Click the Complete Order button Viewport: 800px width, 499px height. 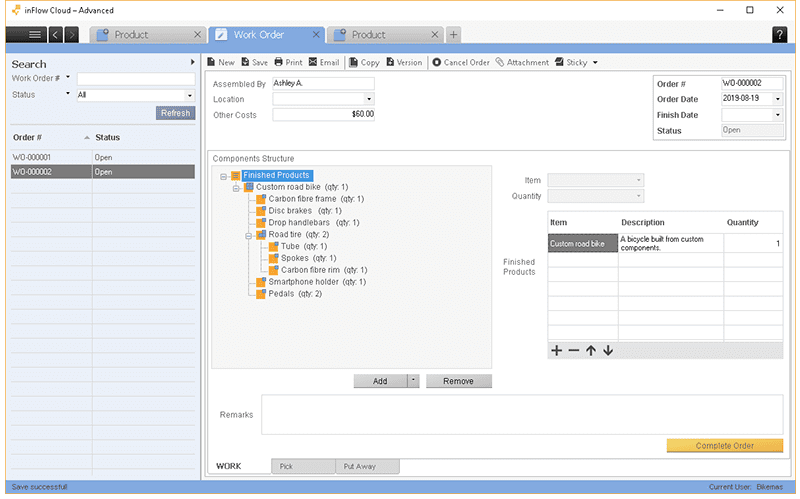coord(724,445)
